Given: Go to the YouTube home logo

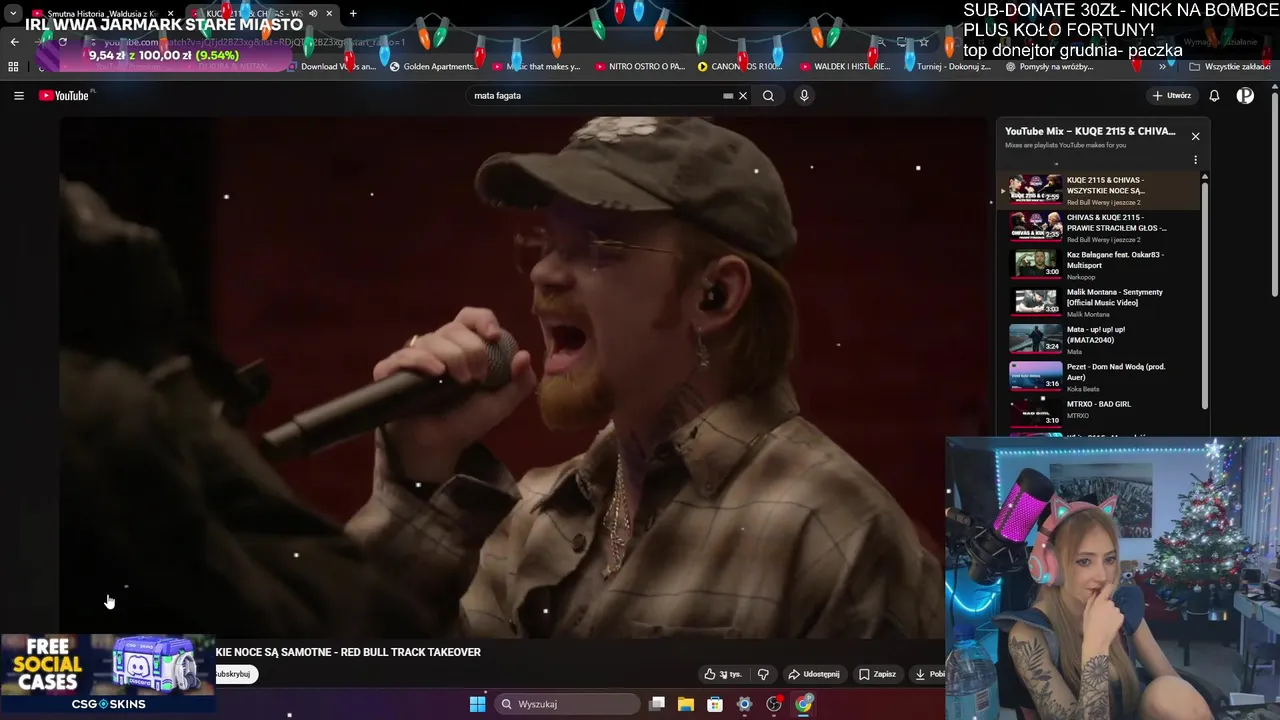Looking at the screenshot, I should tap(65, 96).
